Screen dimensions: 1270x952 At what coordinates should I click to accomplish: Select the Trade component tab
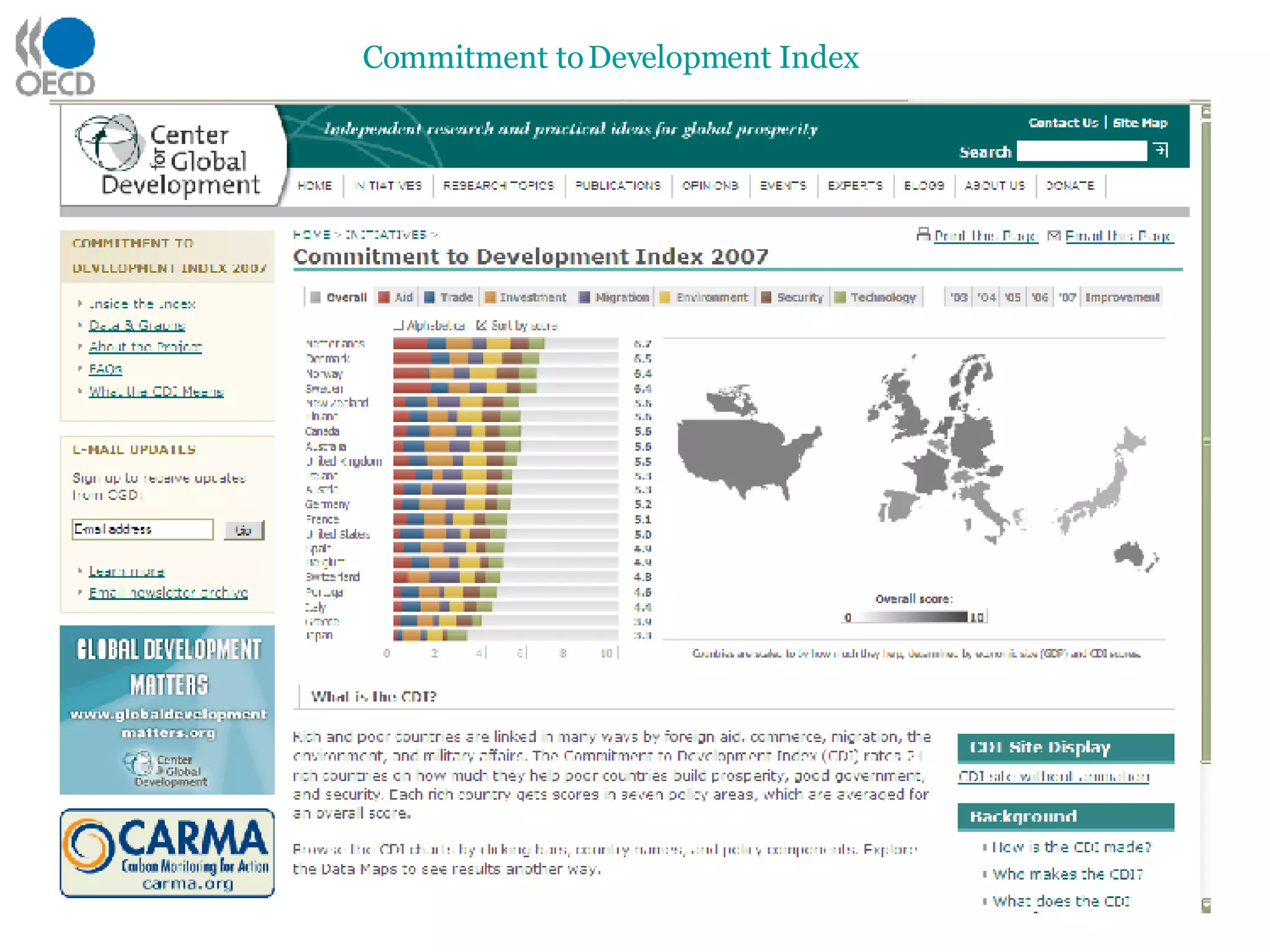coord(448,297)
